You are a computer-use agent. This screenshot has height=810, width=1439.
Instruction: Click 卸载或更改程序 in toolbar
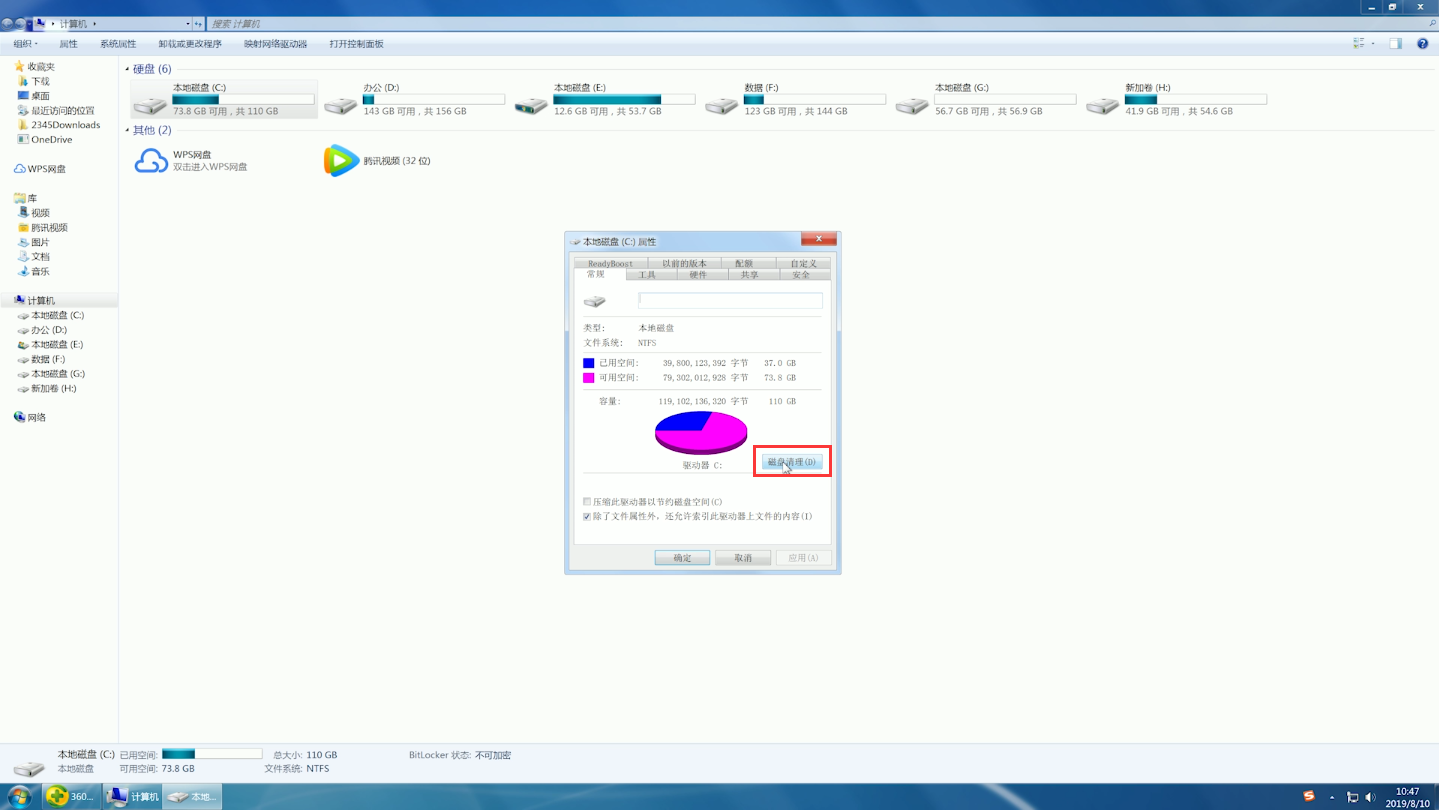[x=190, y=44]
